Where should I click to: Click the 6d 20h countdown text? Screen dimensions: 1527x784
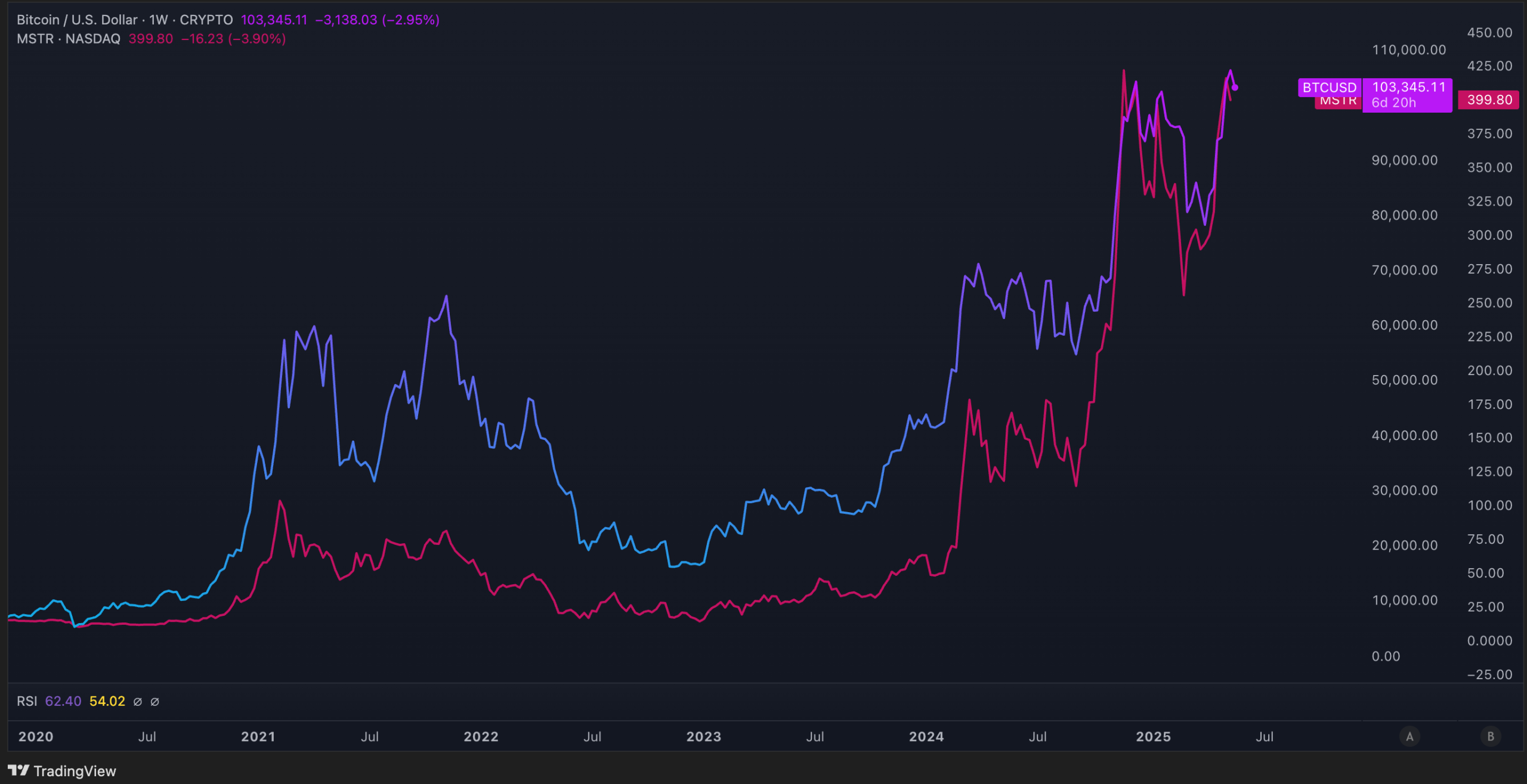click(x=1393, y=103)
